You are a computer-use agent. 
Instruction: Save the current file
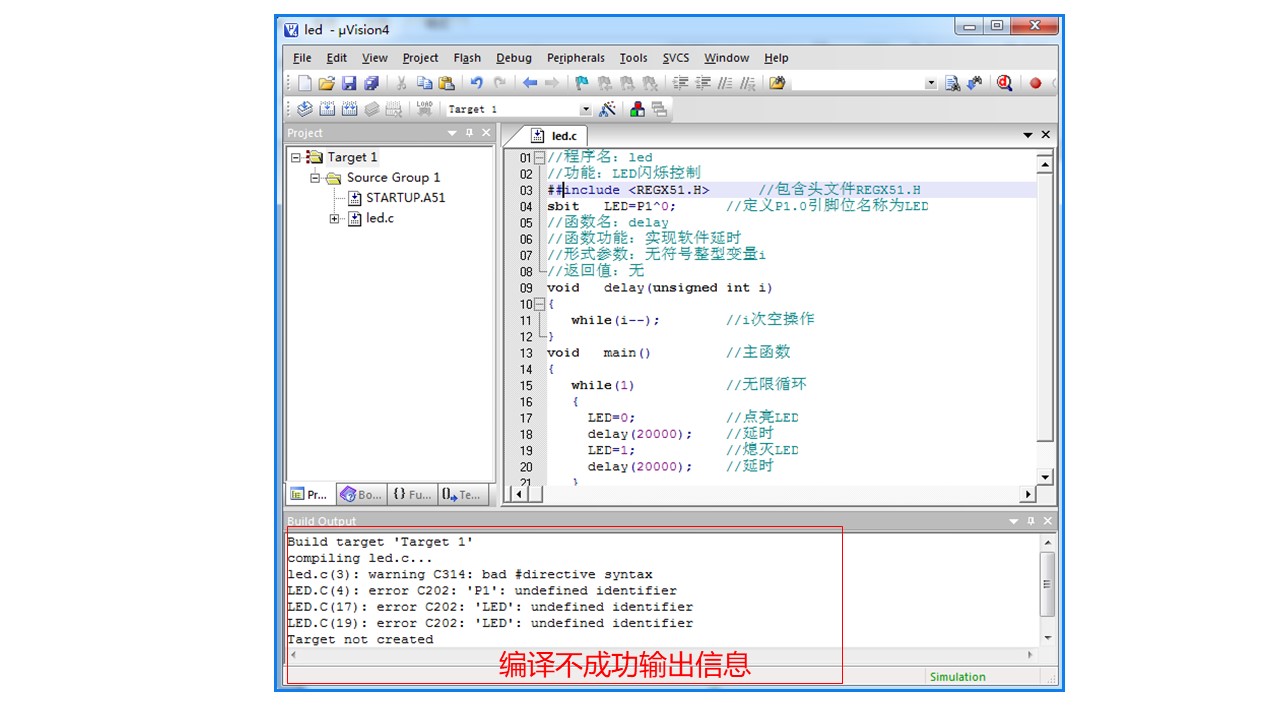pos(349,84)
